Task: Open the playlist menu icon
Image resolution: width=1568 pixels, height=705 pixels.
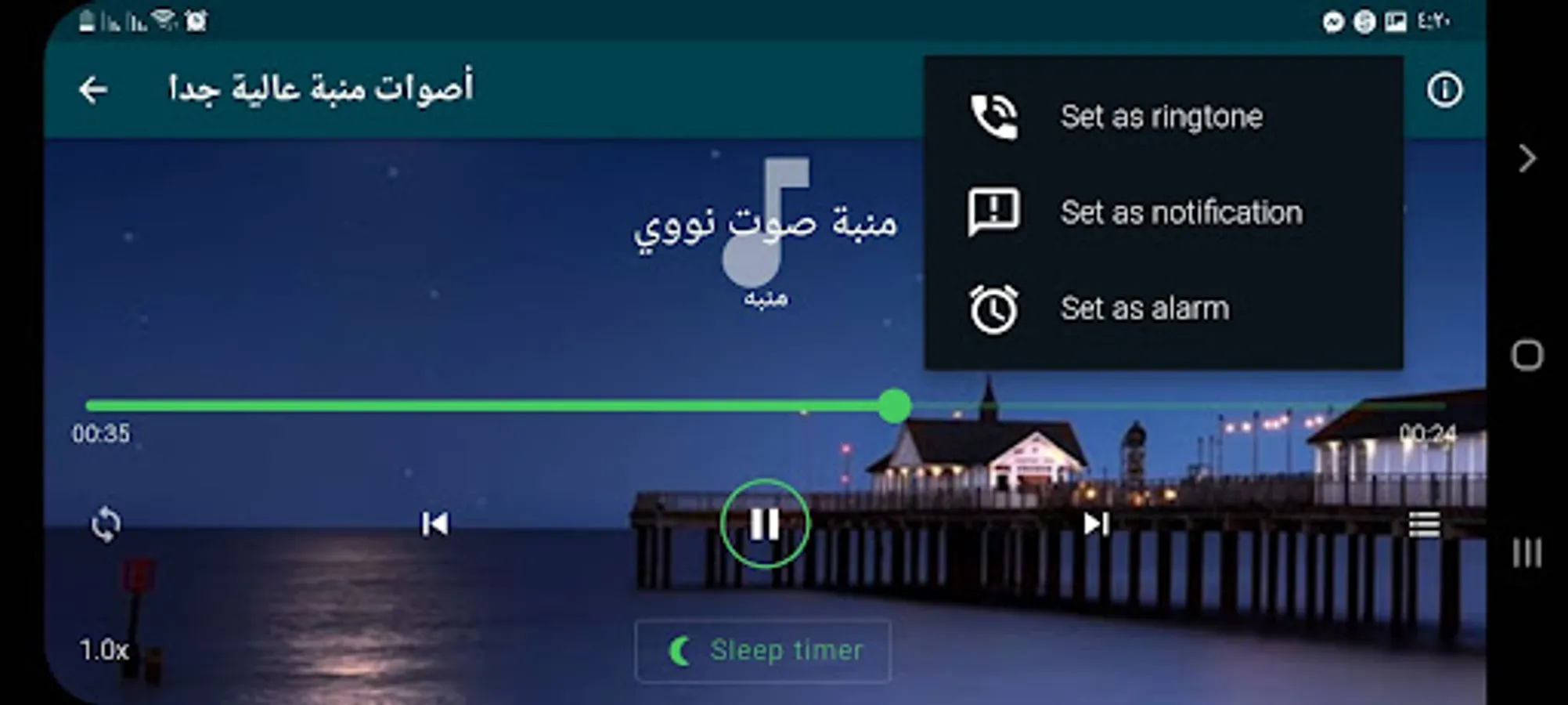Action: point(1424,524)
